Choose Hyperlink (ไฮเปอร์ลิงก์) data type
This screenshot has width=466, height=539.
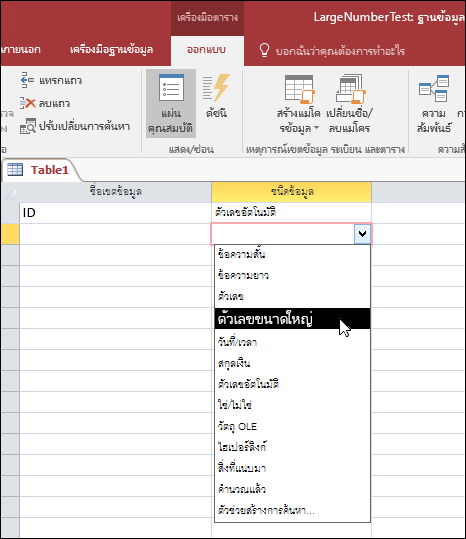(292, 447)
